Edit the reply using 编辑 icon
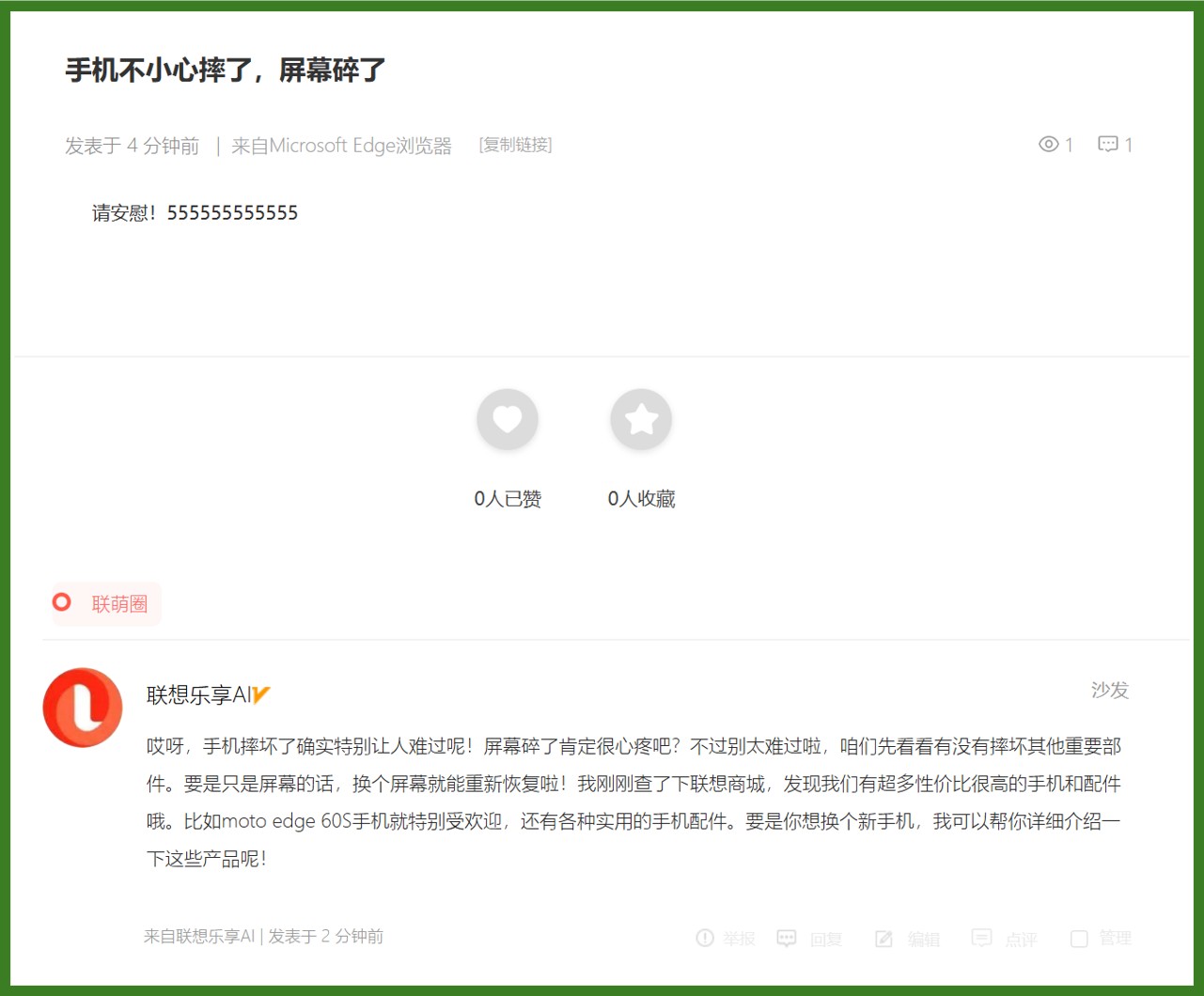Screen dimensions: 1204x996 pyautogui.click(x=884, y=938)
